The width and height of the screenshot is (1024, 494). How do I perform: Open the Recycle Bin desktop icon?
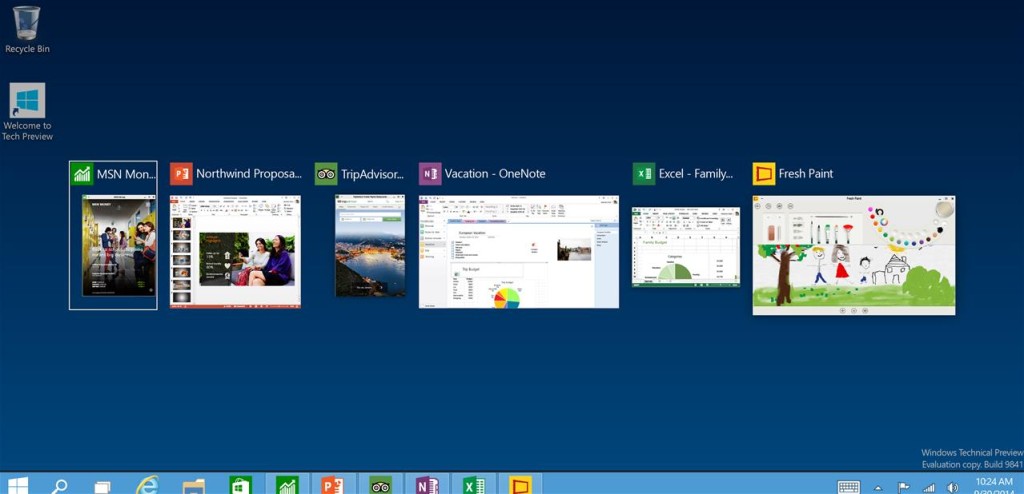click(x=27, y=30)
